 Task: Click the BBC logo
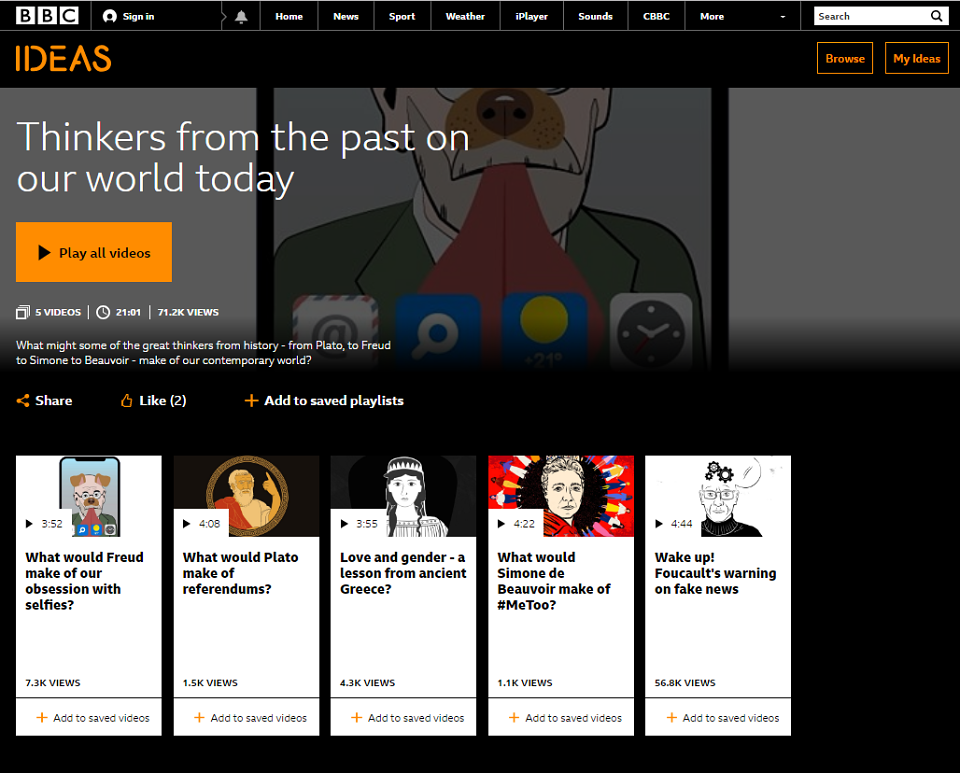[48, 16]
